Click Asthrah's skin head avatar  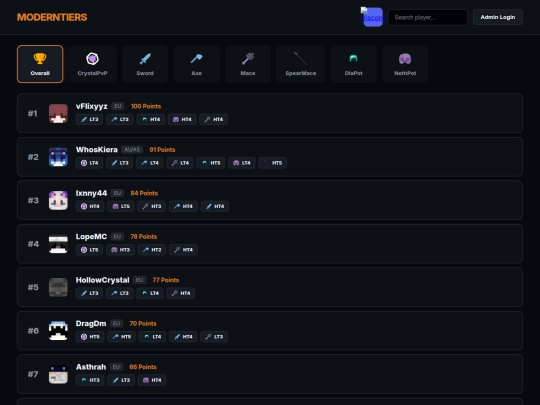pos(58,374)
